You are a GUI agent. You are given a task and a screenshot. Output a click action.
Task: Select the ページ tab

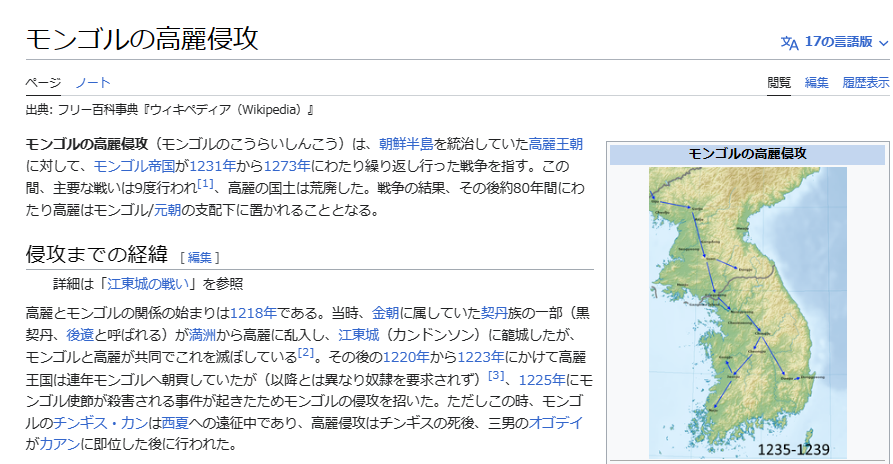pos(43,82)
